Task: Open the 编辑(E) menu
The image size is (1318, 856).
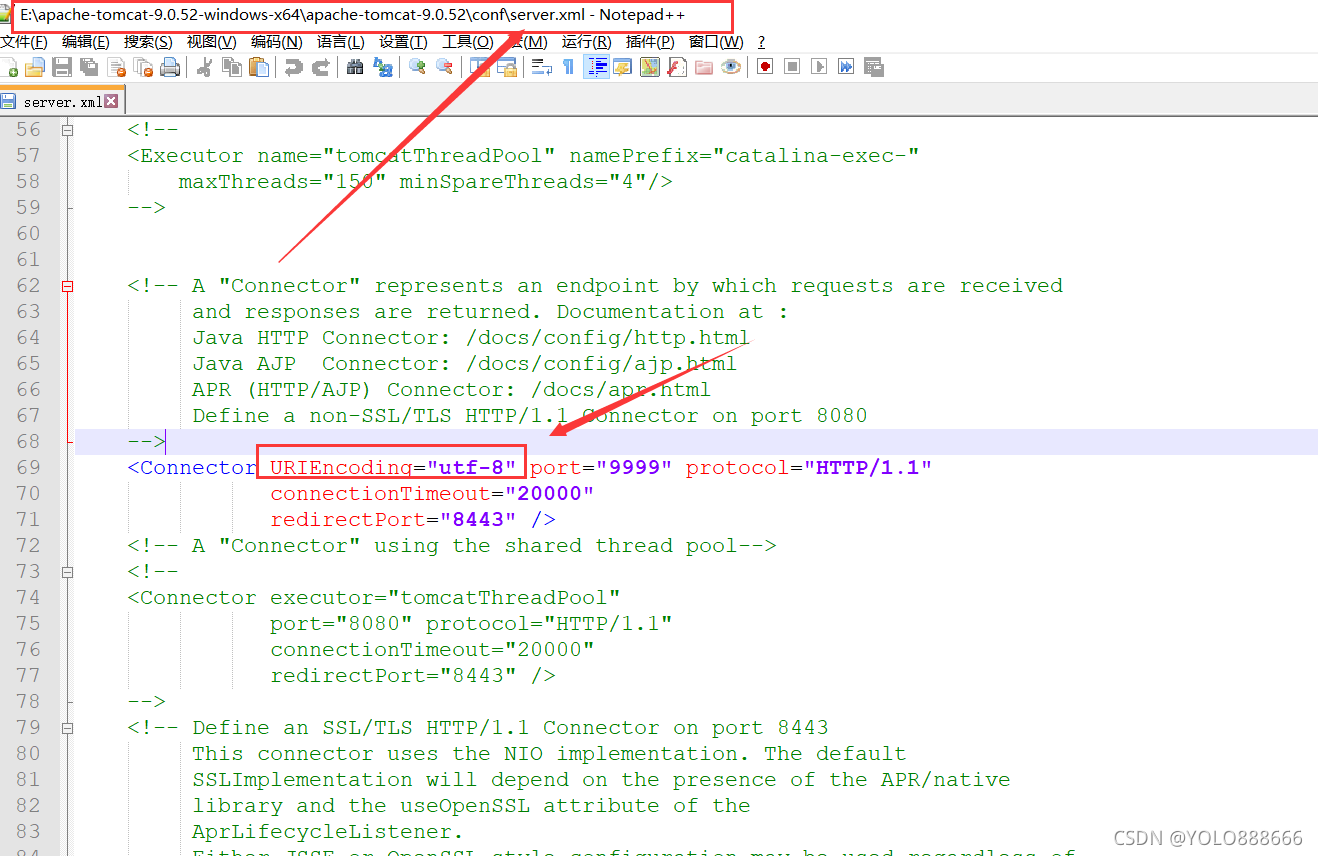Action: pyautogui.click(x=86, y=42)
